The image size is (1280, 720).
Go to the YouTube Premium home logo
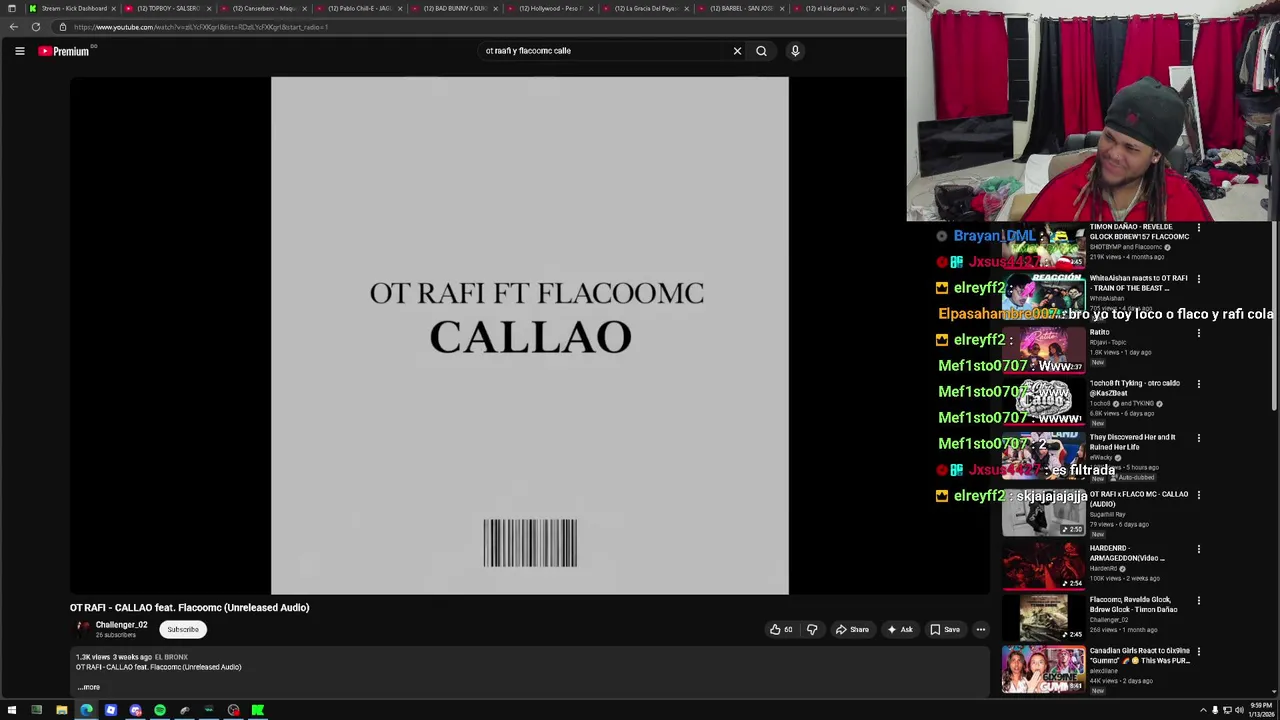tap(65, 51)
